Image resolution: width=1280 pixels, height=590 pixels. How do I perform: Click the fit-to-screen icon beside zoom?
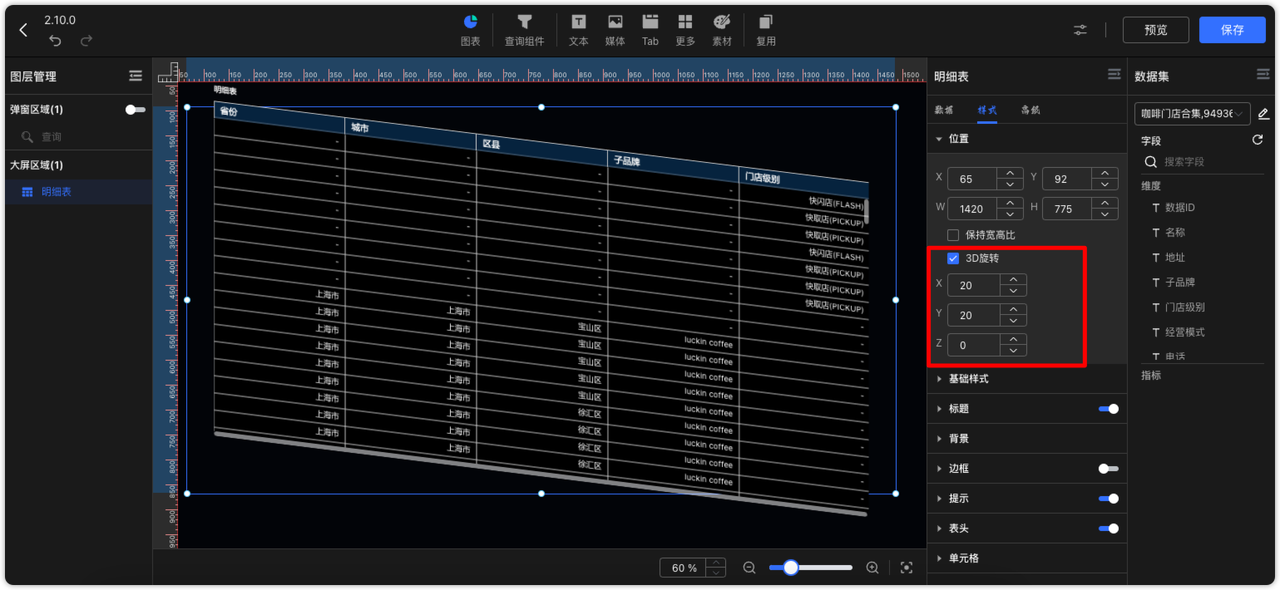906,568
